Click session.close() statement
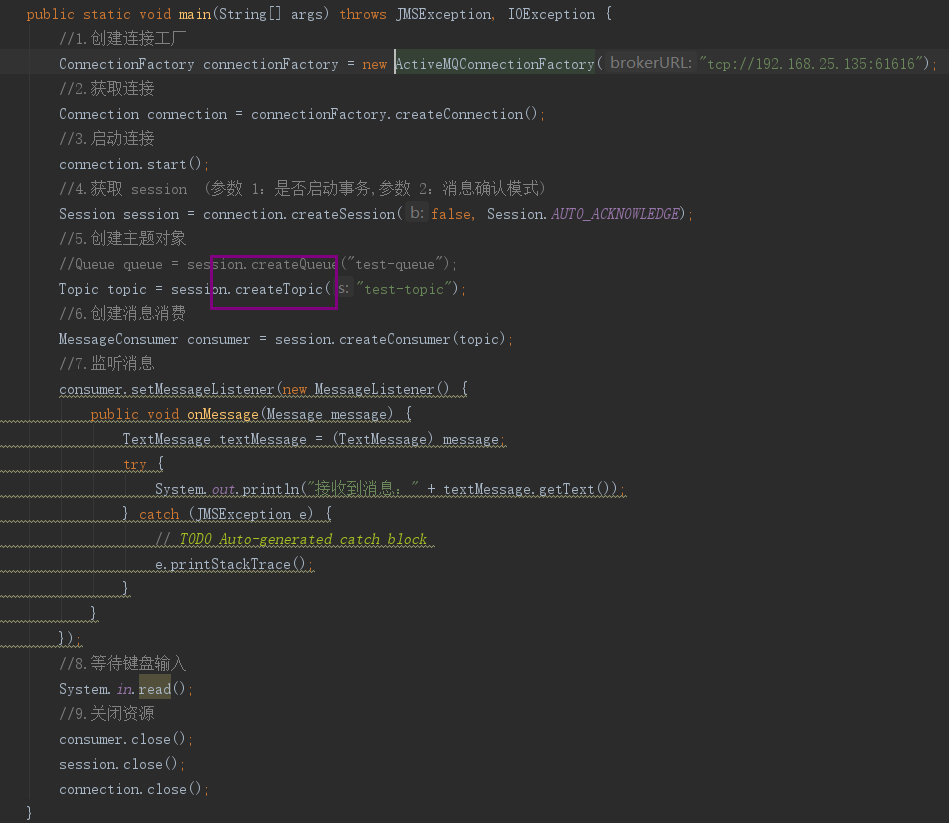 coord(122,764)
